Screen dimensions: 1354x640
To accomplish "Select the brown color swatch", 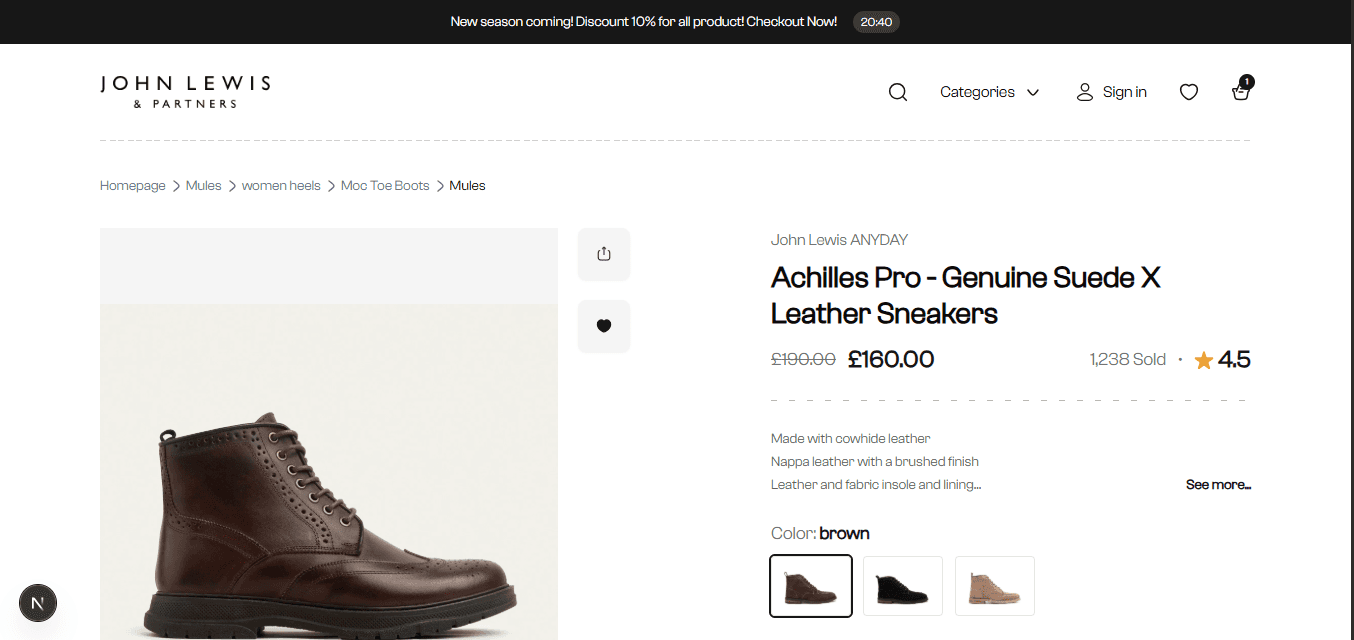I will point(811,586).
